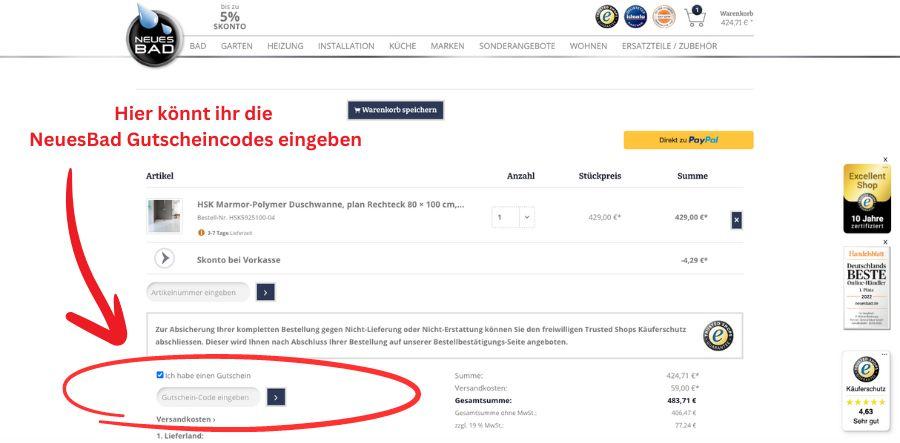Click the blue Idealo badge in header
This screenshot has height=443, width=900.
tap(636, 16)
